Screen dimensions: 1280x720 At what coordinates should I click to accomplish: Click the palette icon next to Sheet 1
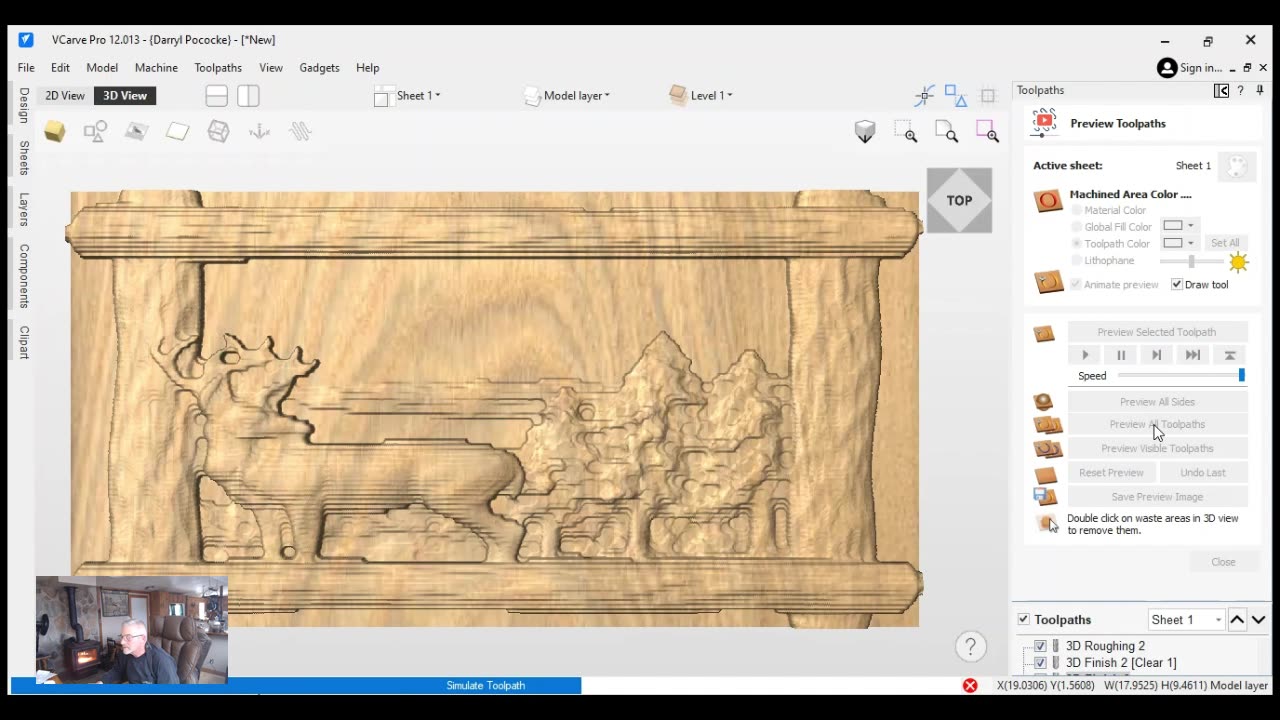(x=1237, y=166)
